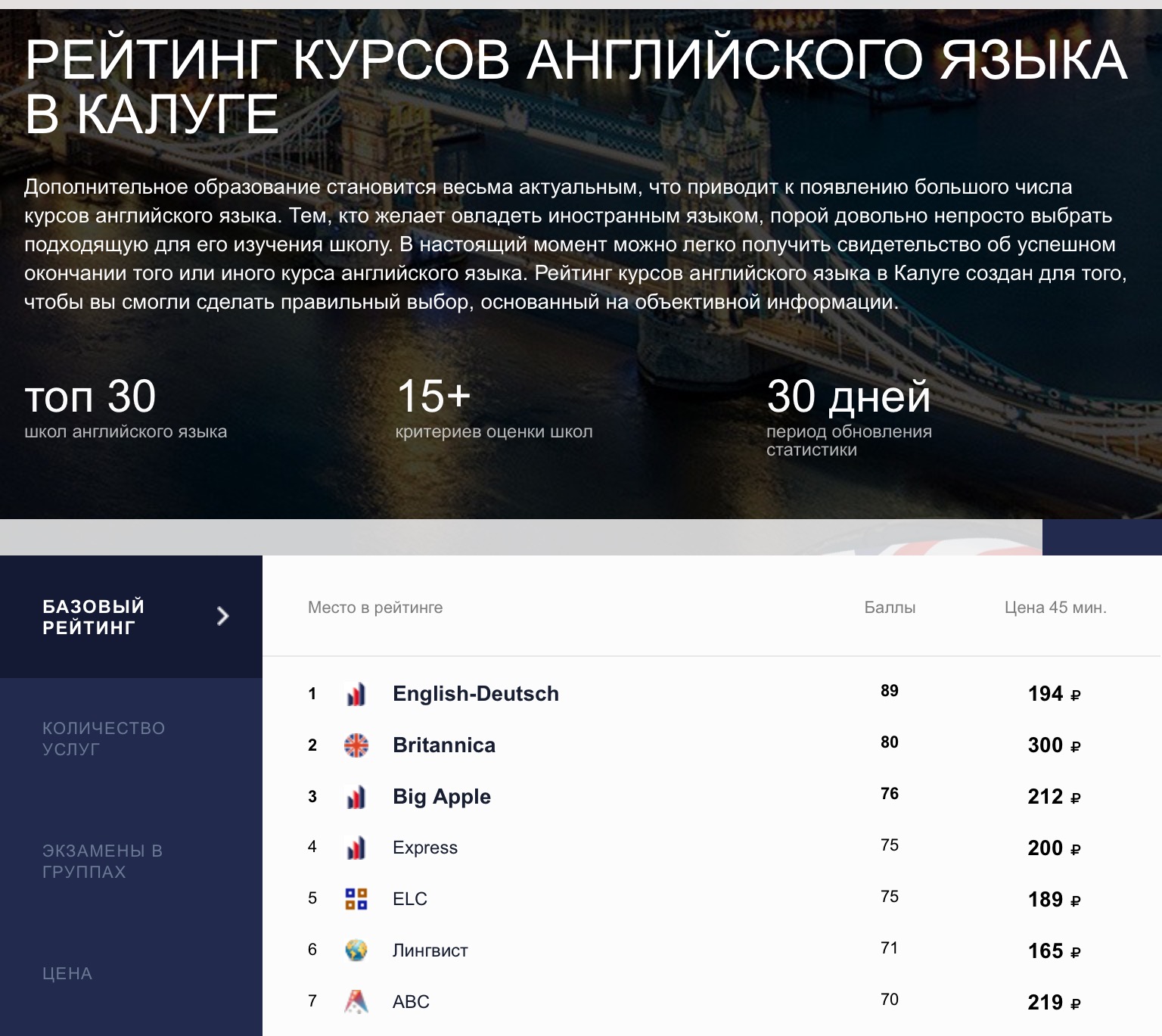Open the Лингвист school link
The height and width of the screenshot is (1036, 1162).
(x=430, y=950)
